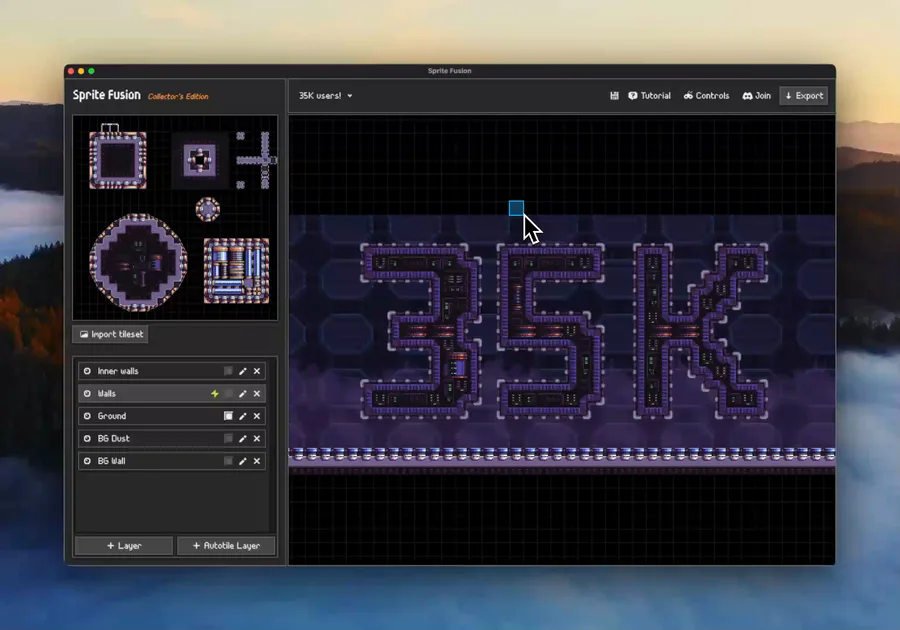Viewport: 900px width, 630px height.
Task: Pick the large round room tile group
Action: click(x=138, y=263)
